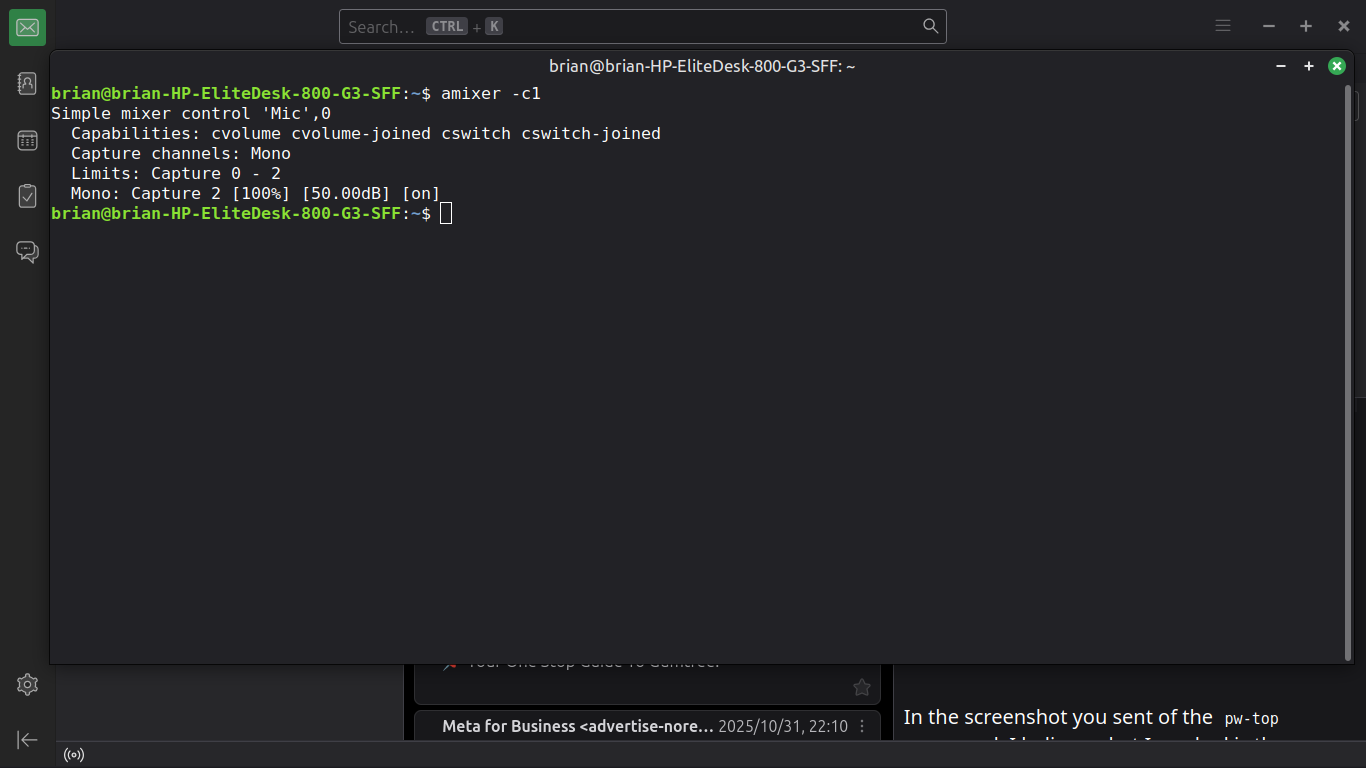The image size is (1366, 768).
Task: Open the Thunderbird hamburger app menu
Action: pos(1223,26)
